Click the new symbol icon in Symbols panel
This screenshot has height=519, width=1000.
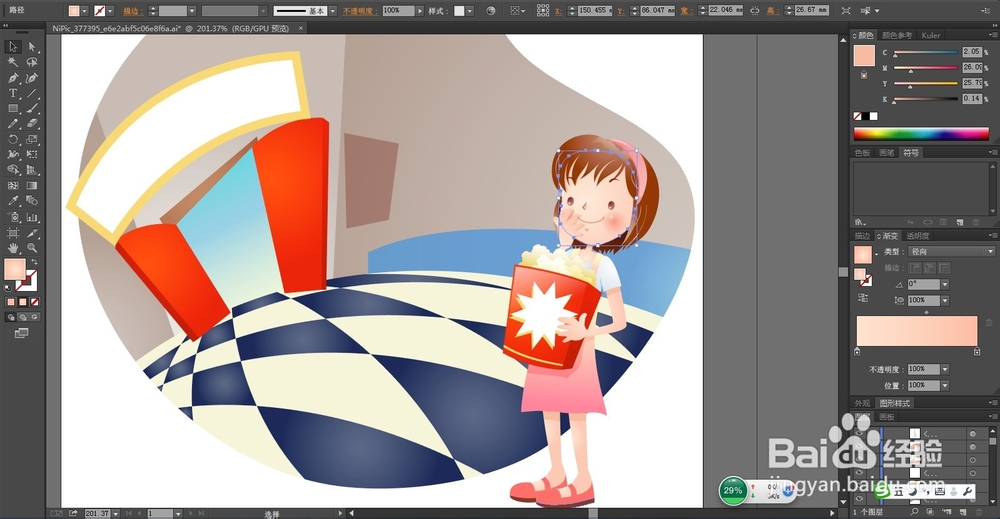tap(959, 222)
